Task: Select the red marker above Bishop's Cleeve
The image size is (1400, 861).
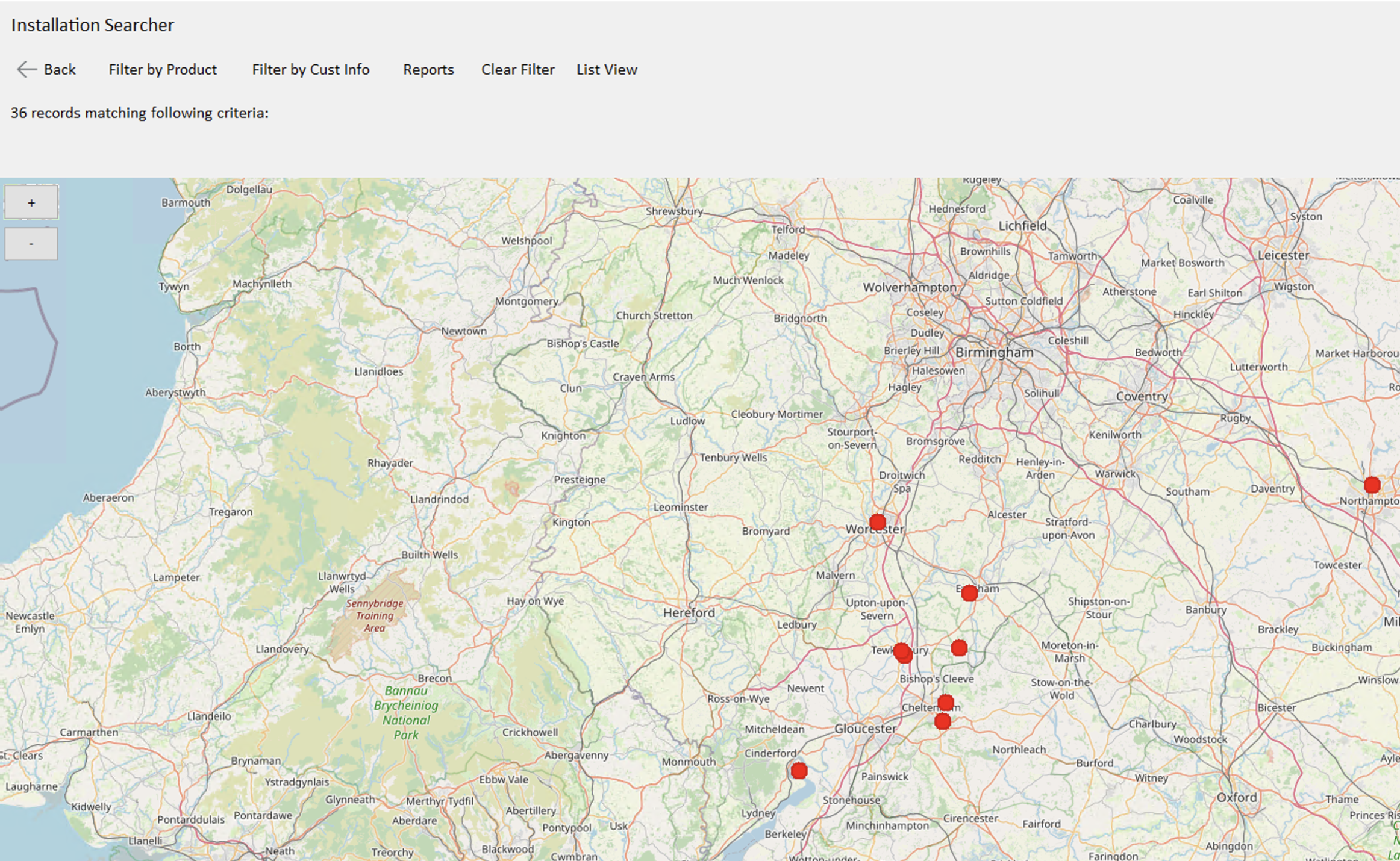Action: [x=959, y=648]
